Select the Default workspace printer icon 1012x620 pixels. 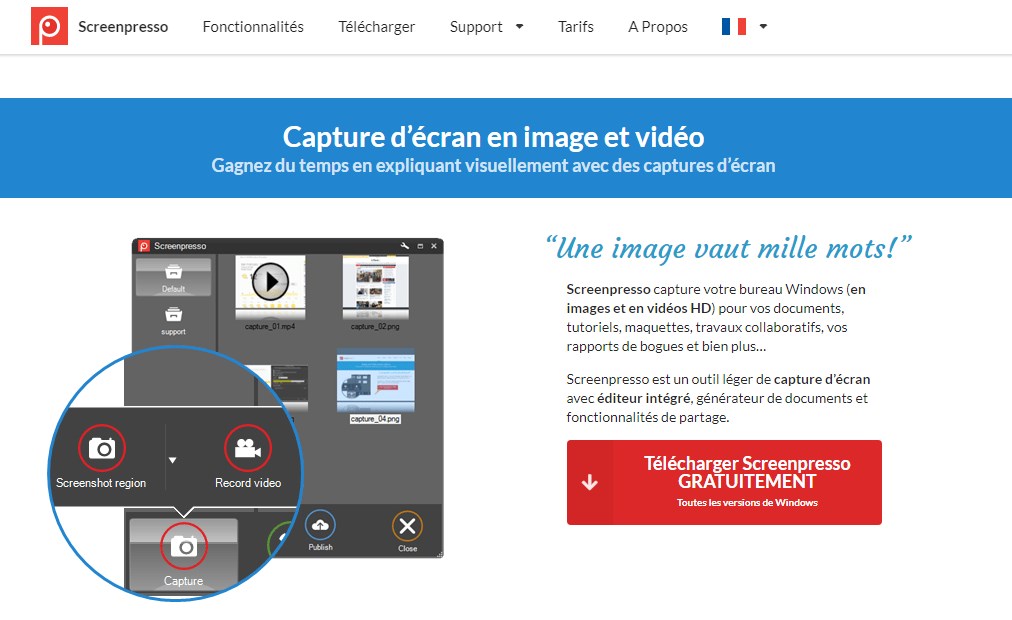[x=173, y=272]
